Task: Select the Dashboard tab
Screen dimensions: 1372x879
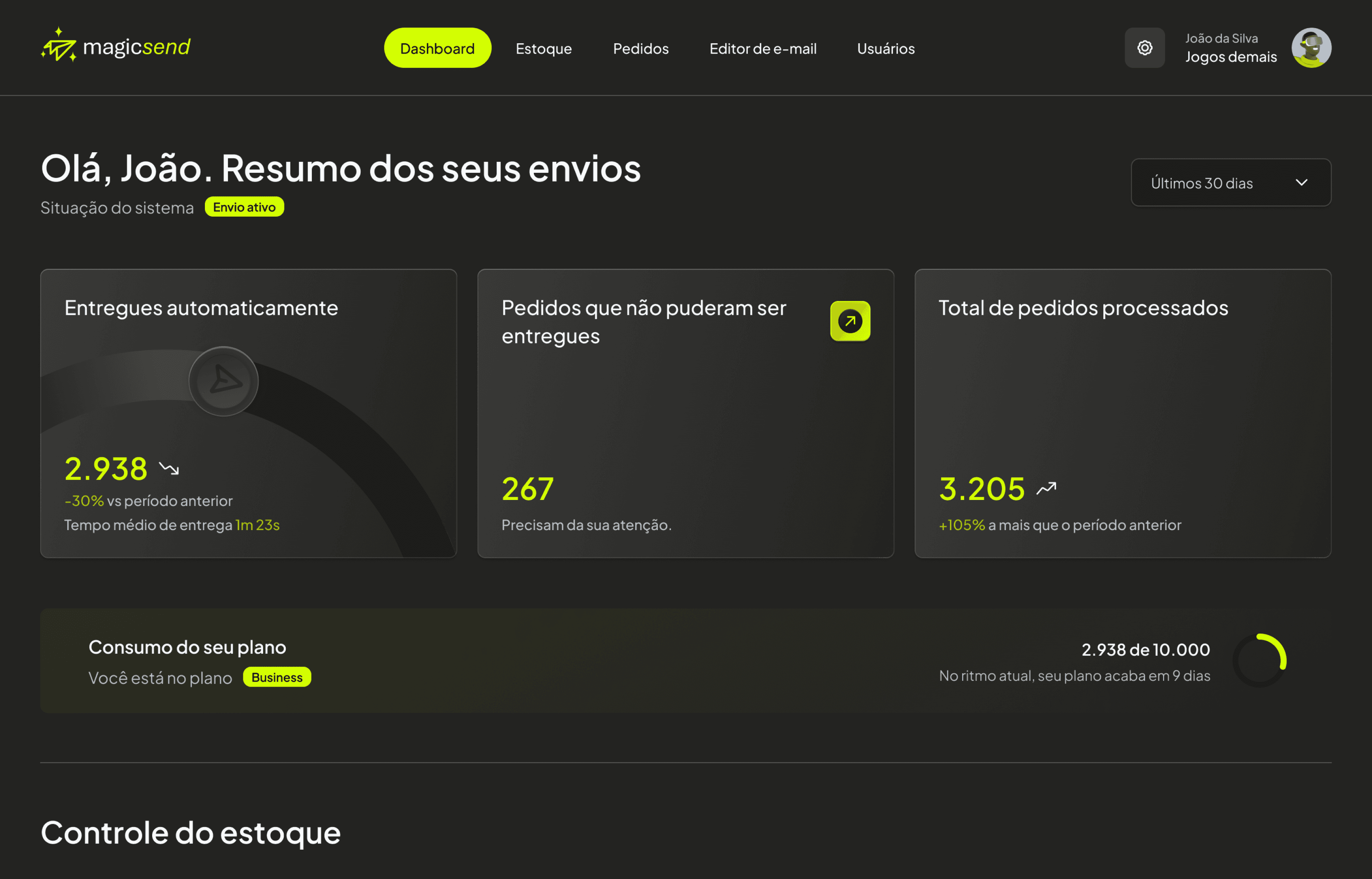Action: (x=437, y=48)
